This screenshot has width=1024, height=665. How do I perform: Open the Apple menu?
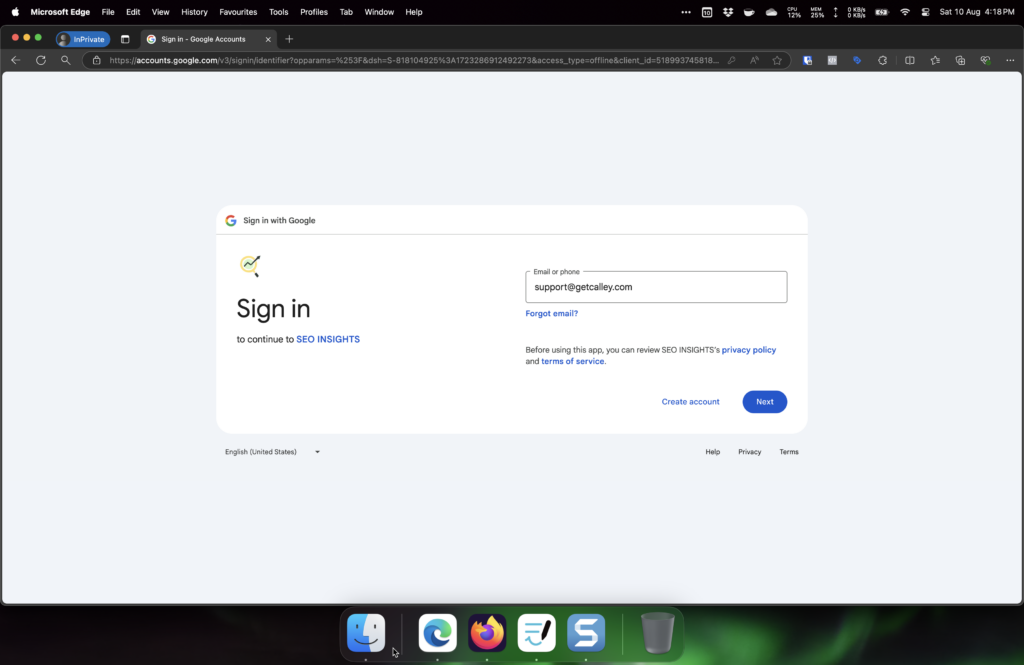click(15, 12)
